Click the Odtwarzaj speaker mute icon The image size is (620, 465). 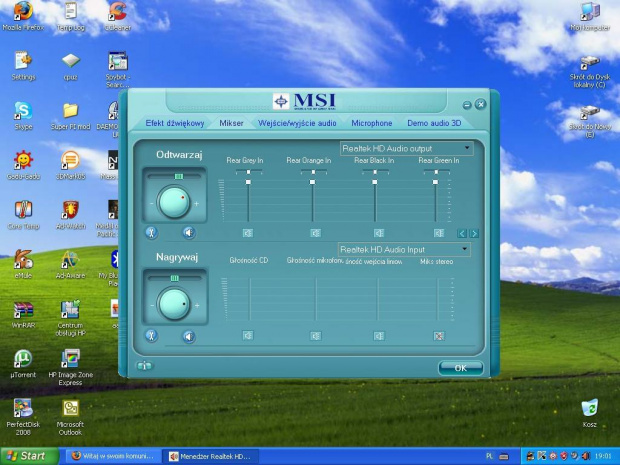188,232
